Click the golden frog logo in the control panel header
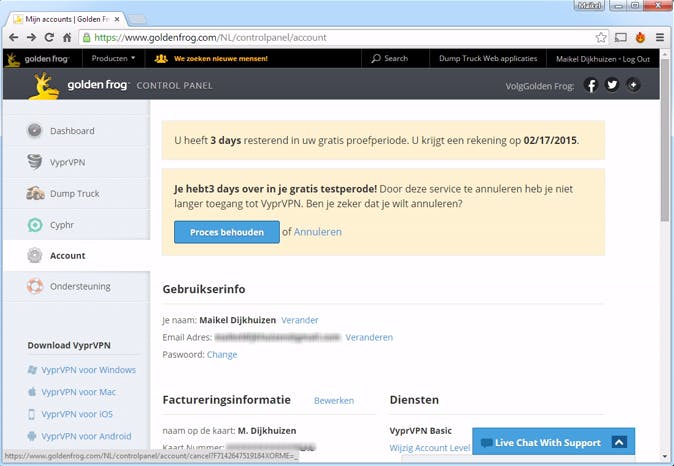 [x=79, y=85]
